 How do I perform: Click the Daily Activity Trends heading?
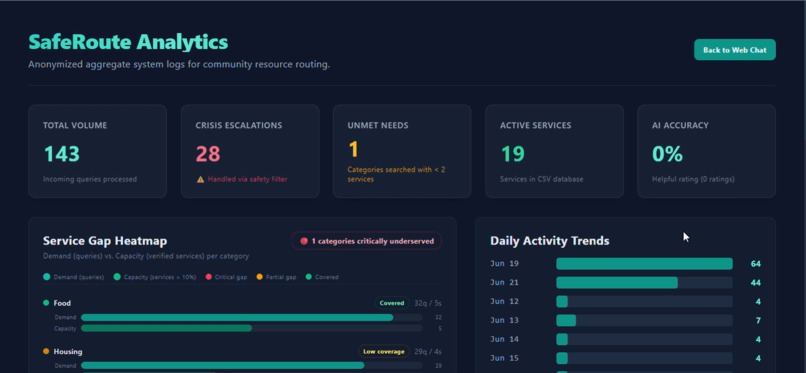(549, 241)
